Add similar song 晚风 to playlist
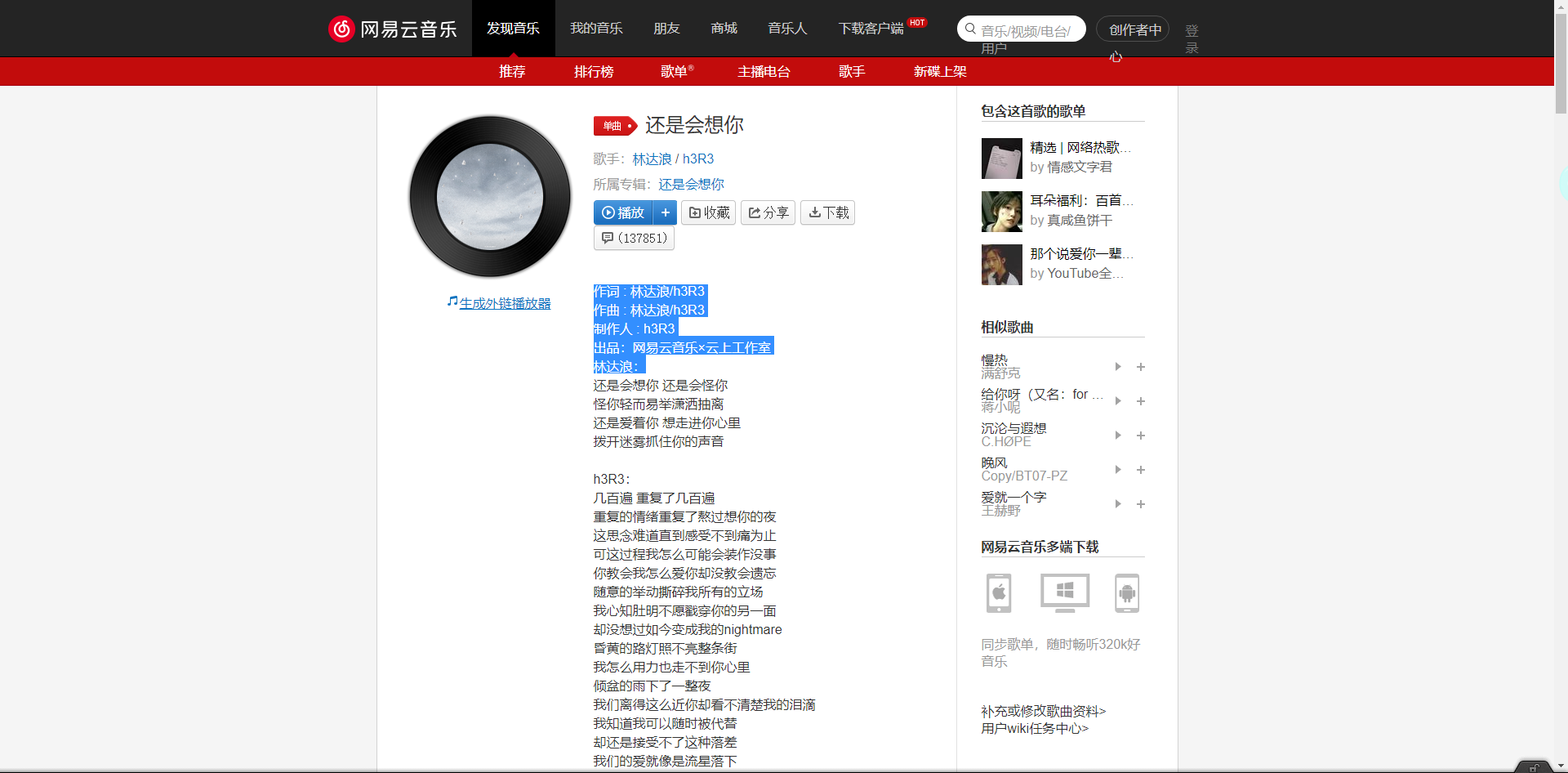Image resolution: width=1568 pixels, height=773 pixels. (1141, 470)
